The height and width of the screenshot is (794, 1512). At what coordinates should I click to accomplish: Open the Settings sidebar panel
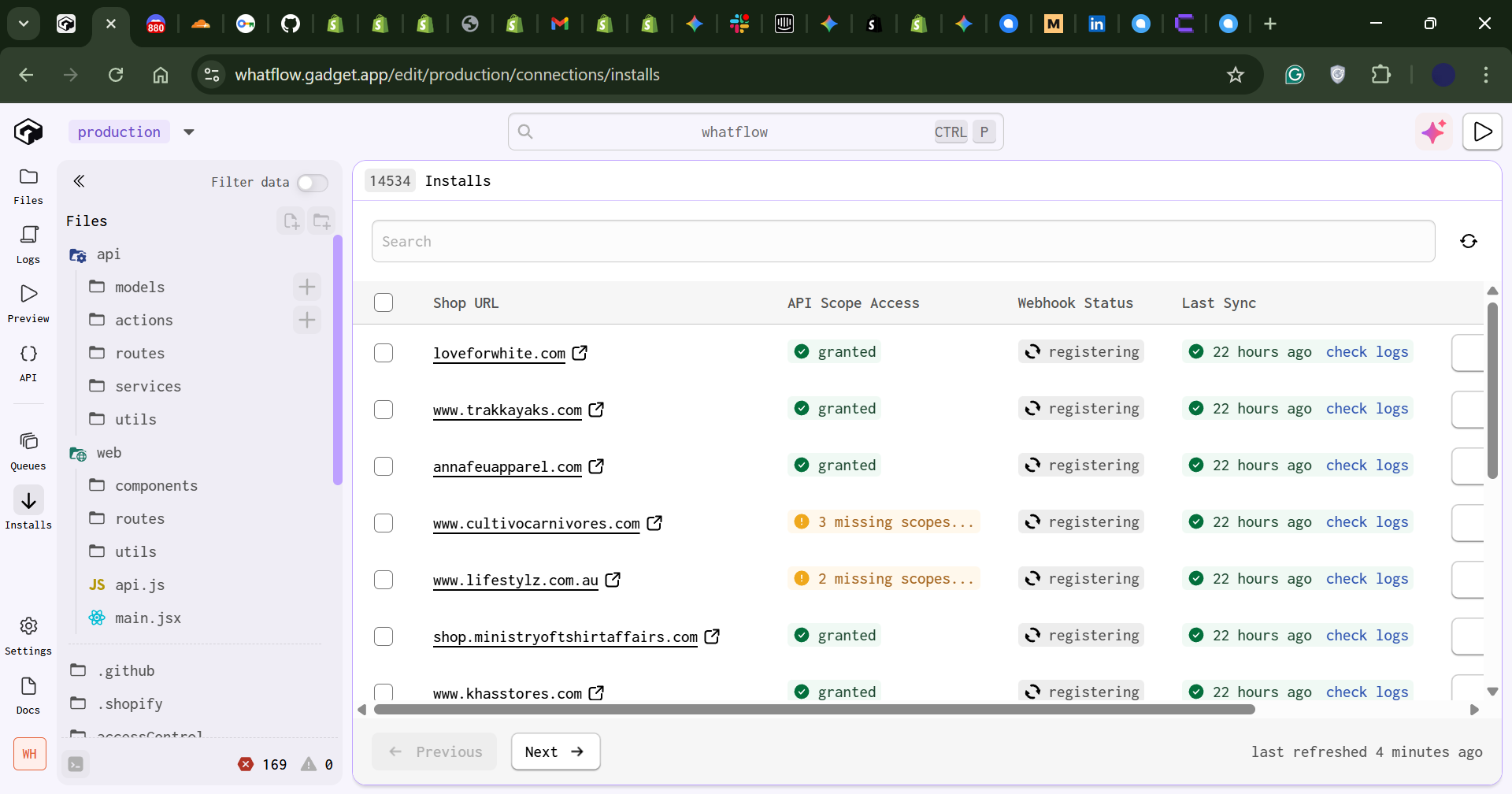click(x=28, y=636)
